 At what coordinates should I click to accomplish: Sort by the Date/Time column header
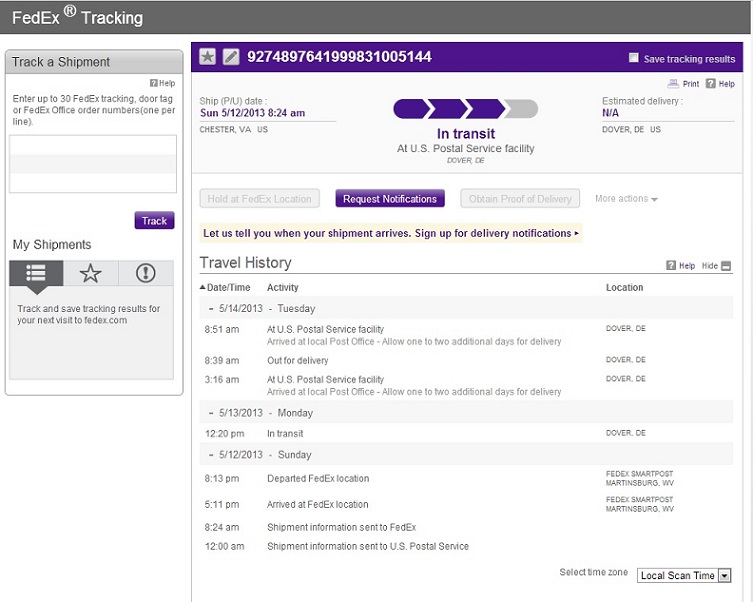pos(225,288)
